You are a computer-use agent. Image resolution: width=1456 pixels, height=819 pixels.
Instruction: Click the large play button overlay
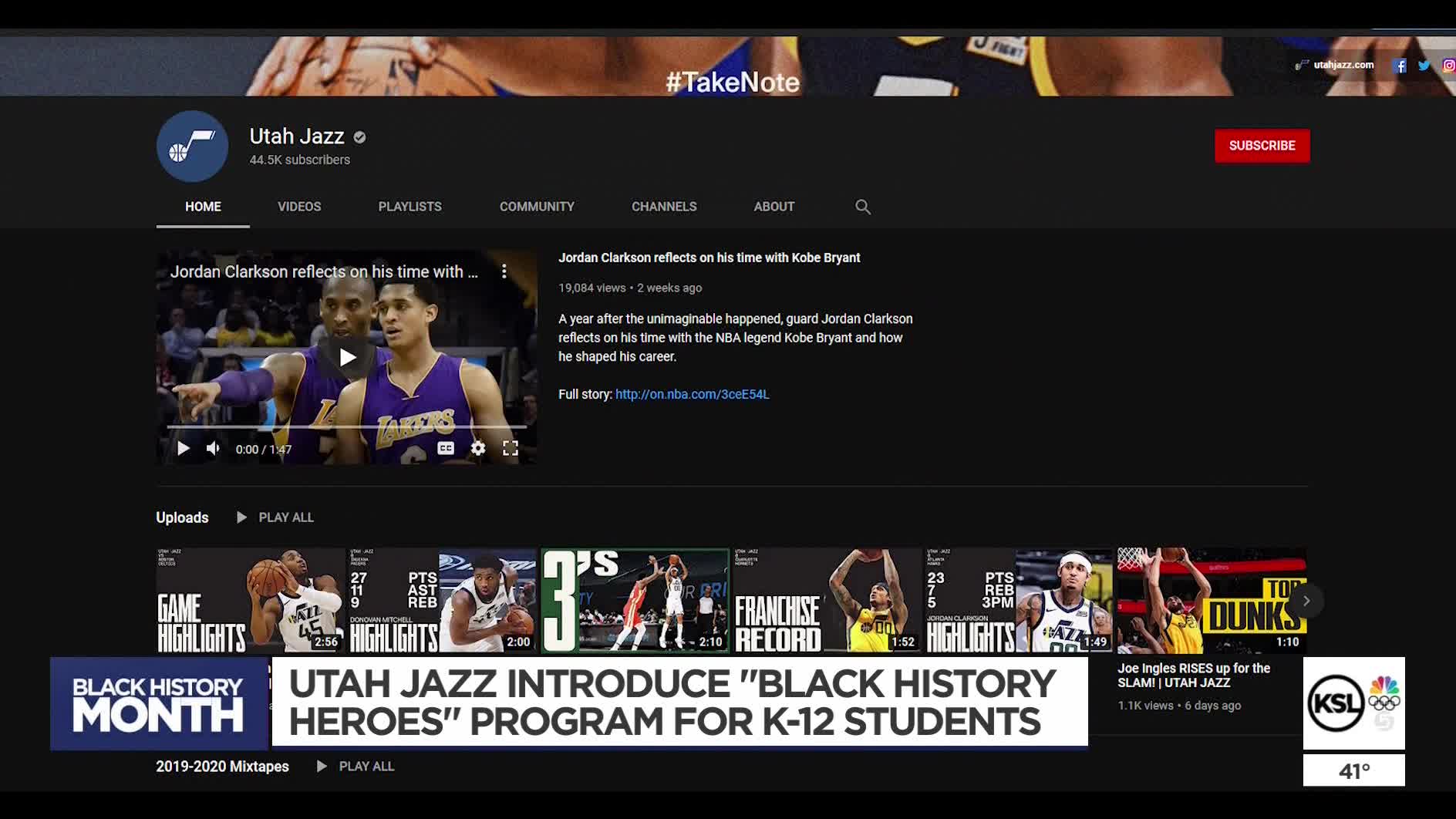click(x=347, y=357)
